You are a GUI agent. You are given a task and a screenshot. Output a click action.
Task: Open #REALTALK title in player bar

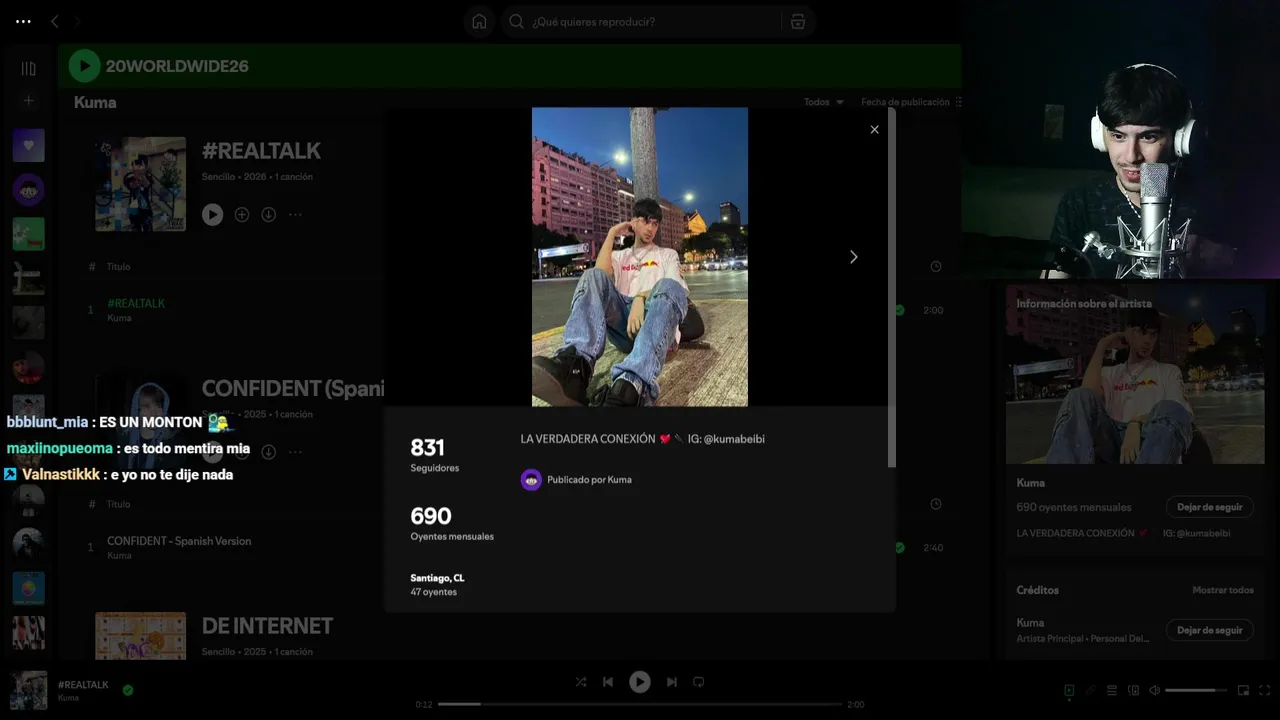tap(83, 684)
